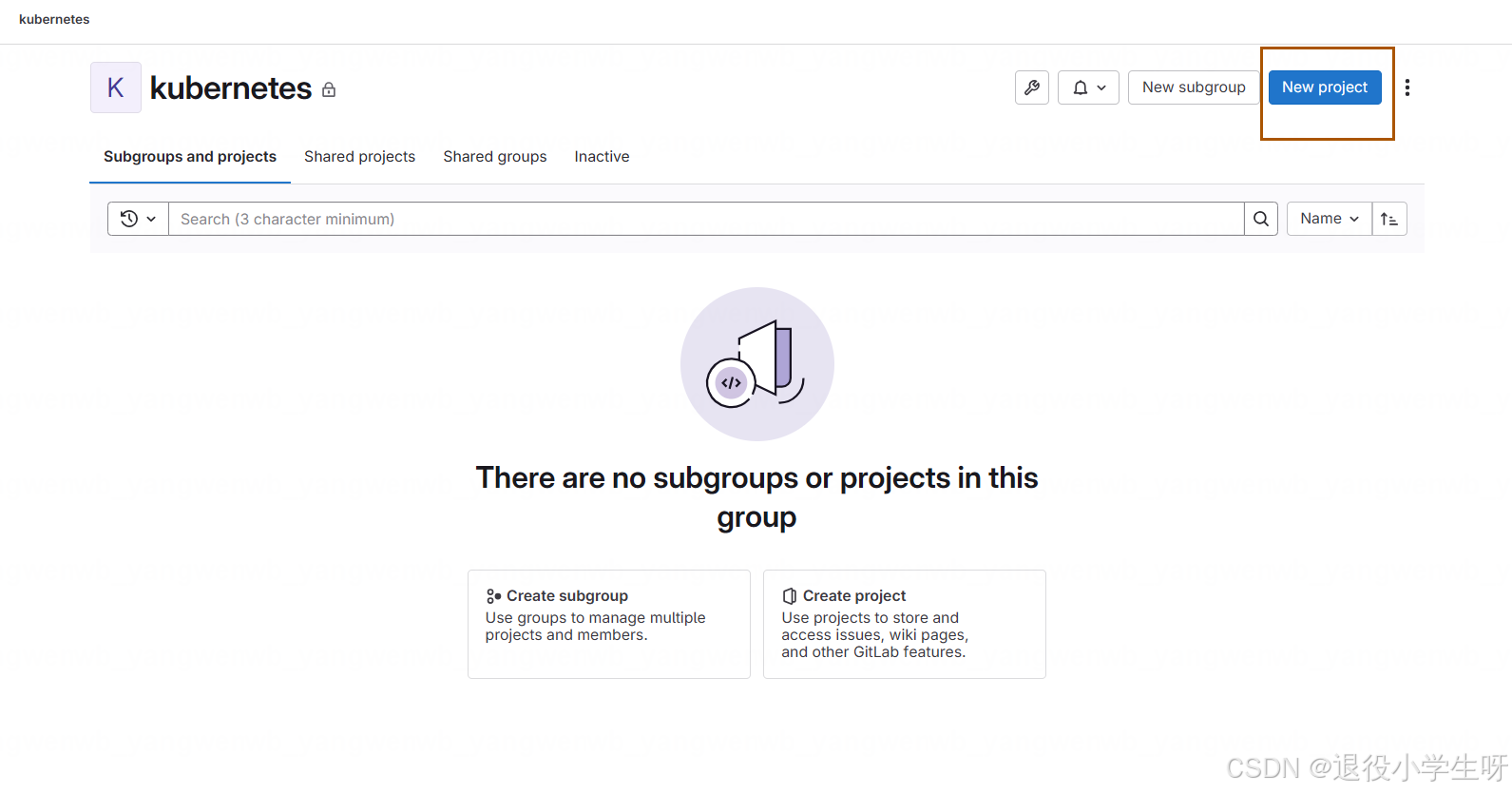This screenshot has height=794, width=1512.
Task: Click the Create project card
Action: pyautogui.click(x=905, y=624)
